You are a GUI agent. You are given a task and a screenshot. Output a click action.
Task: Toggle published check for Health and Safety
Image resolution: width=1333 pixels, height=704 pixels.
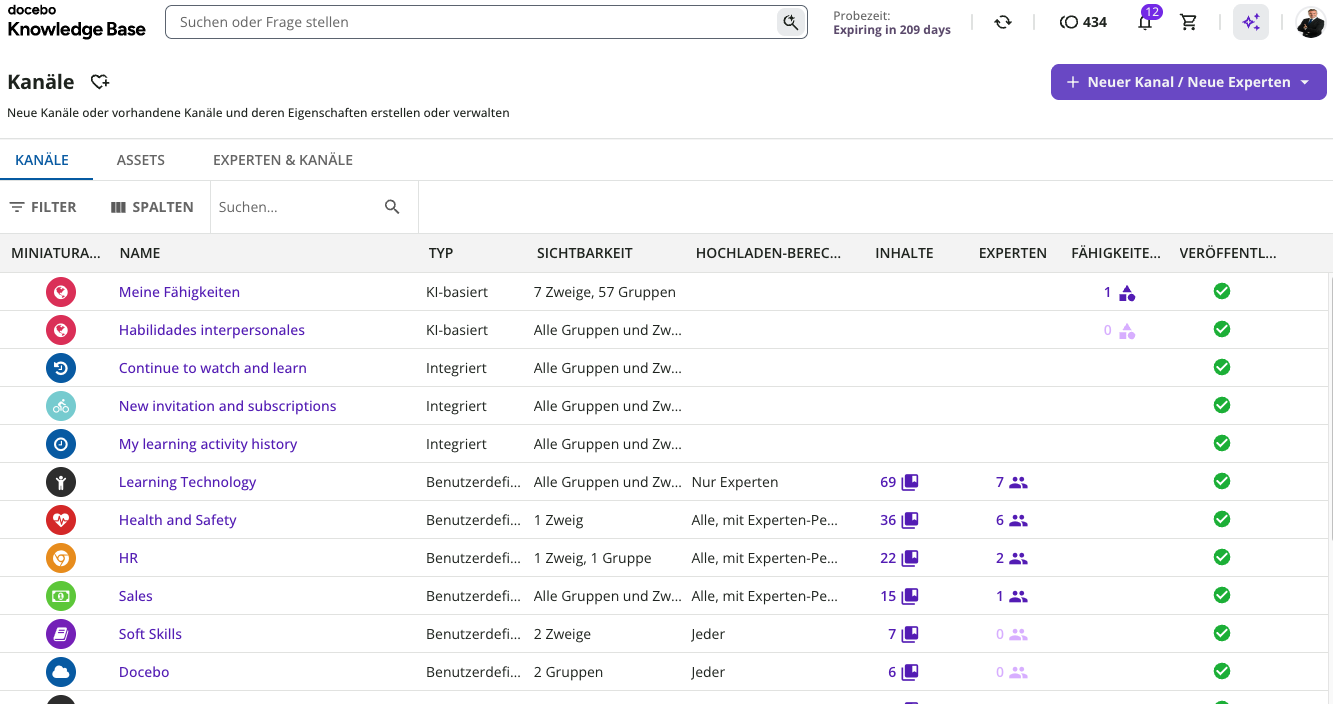[1221, 519]
